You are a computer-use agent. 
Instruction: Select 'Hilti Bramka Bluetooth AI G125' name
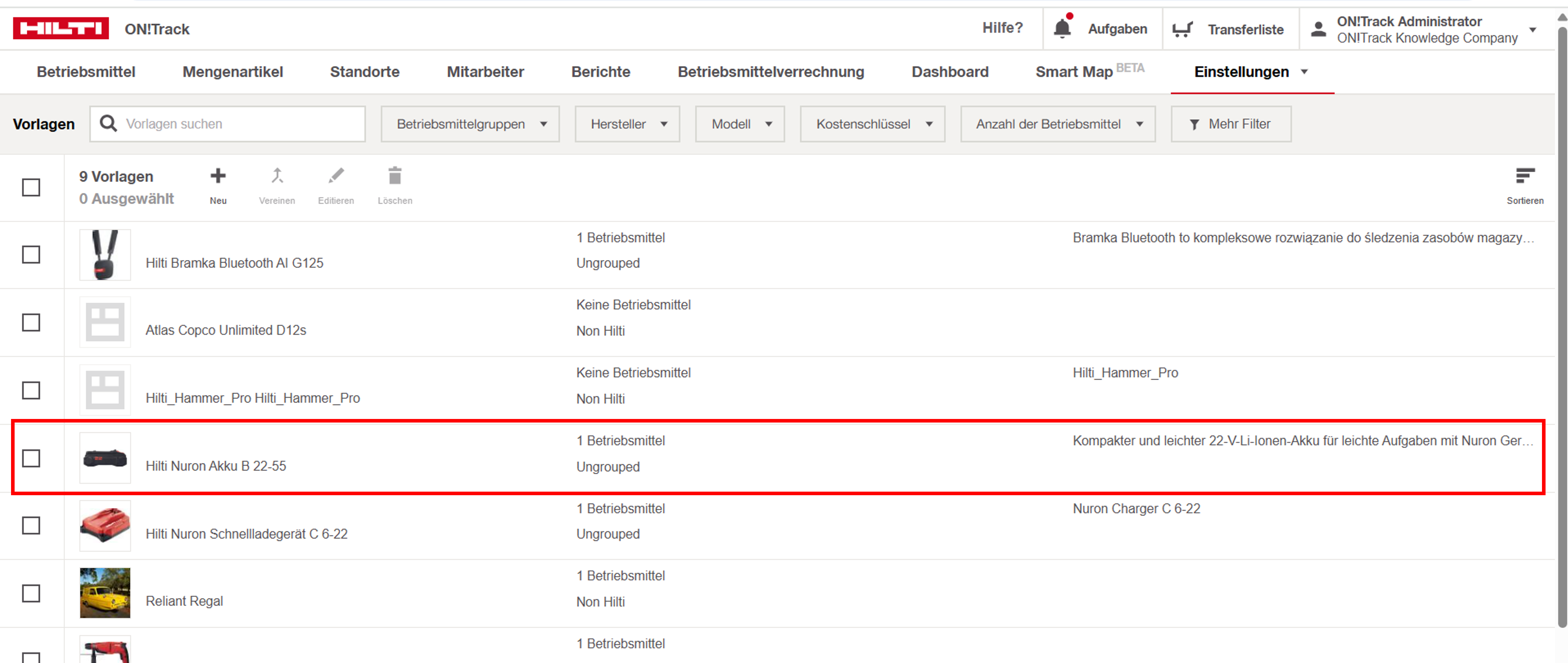coord(234,263)
